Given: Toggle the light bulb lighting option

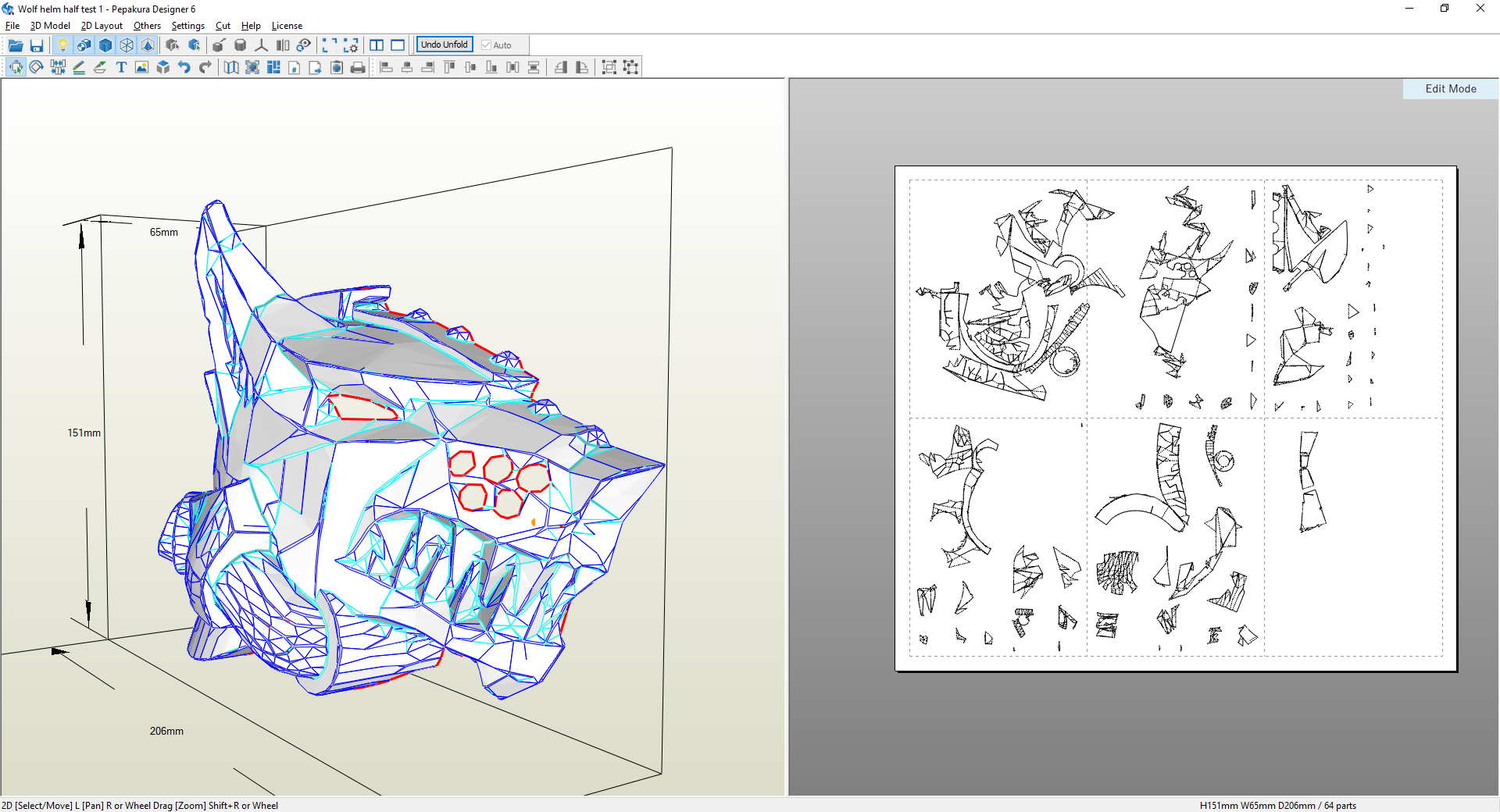Looking at the screenshot, I should pos(63,45).
